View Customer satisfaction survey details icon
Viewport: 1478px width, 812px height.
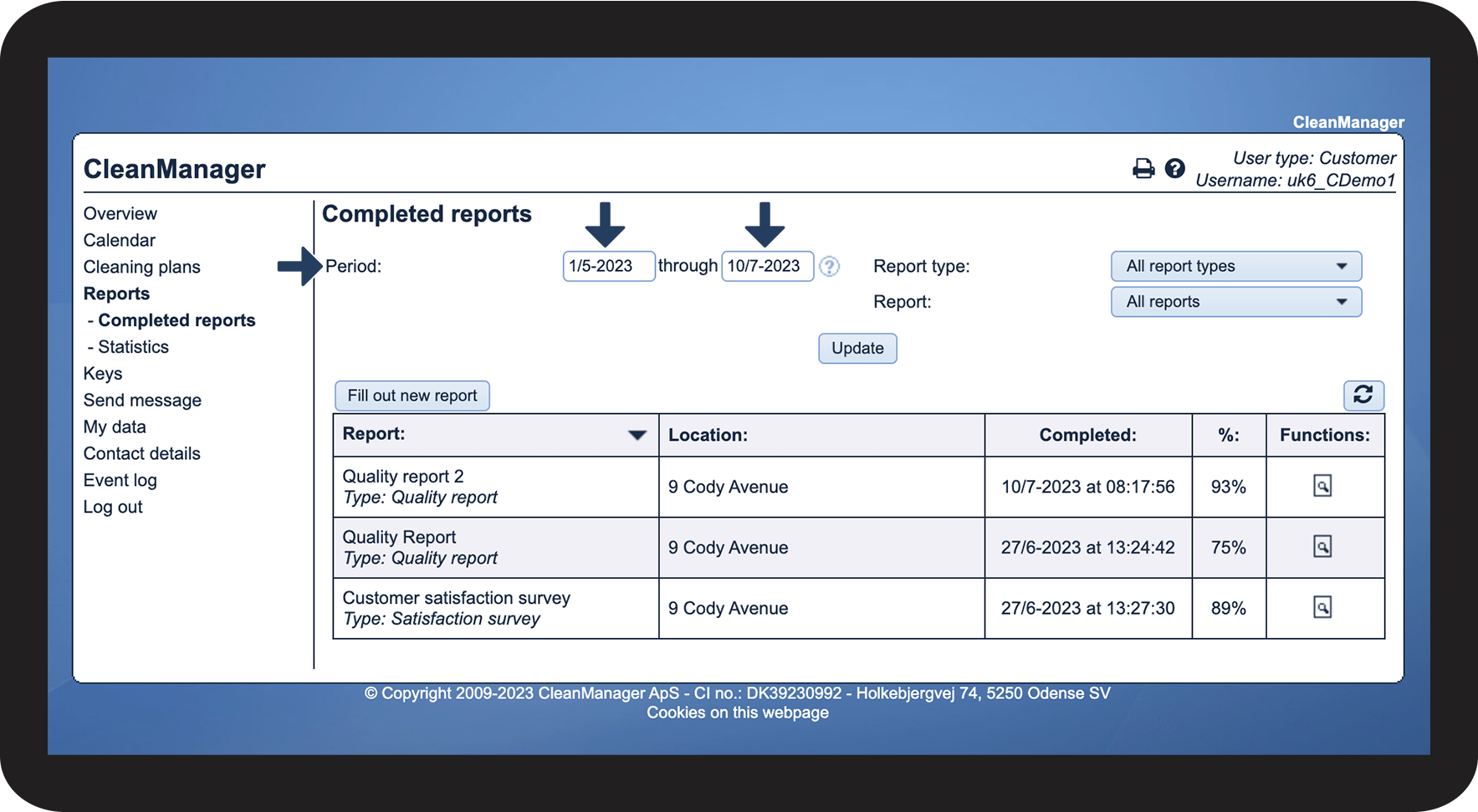point(1322,607)
